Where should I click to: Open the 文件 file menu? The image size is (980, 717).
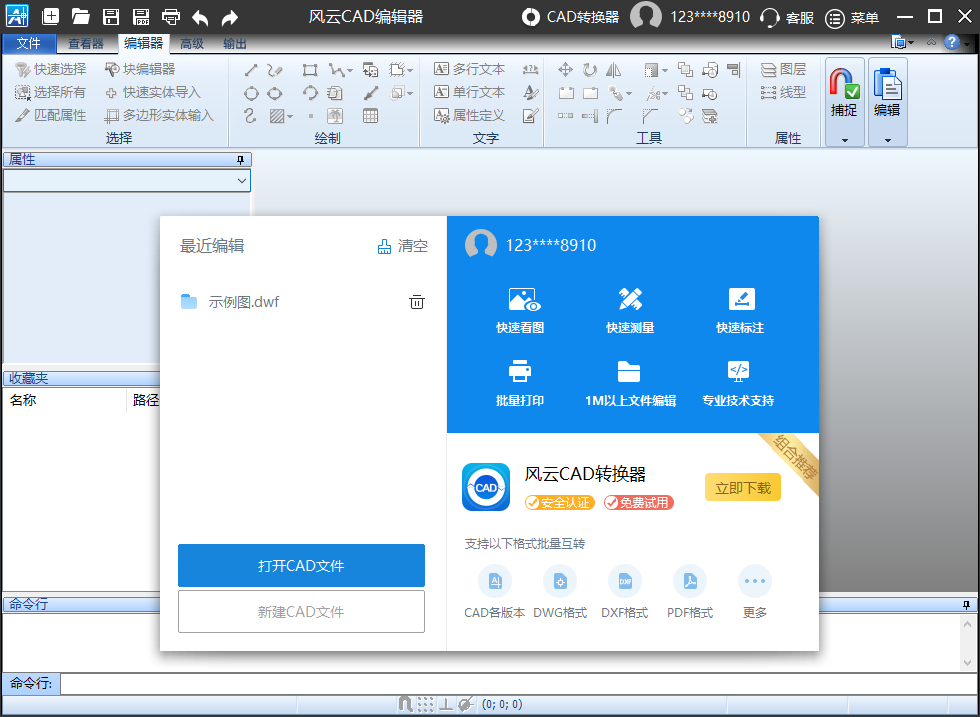[x=29, y=44]
